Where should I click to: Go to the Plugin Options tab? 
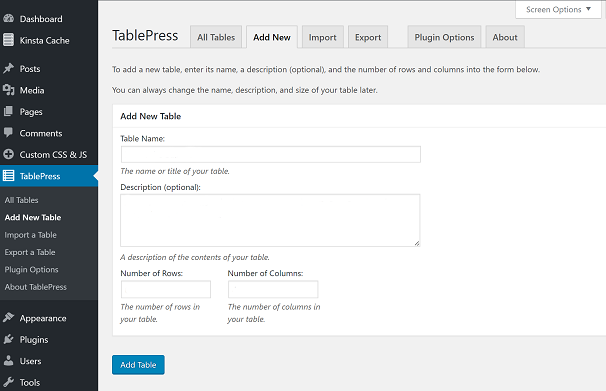pos(444,37)
